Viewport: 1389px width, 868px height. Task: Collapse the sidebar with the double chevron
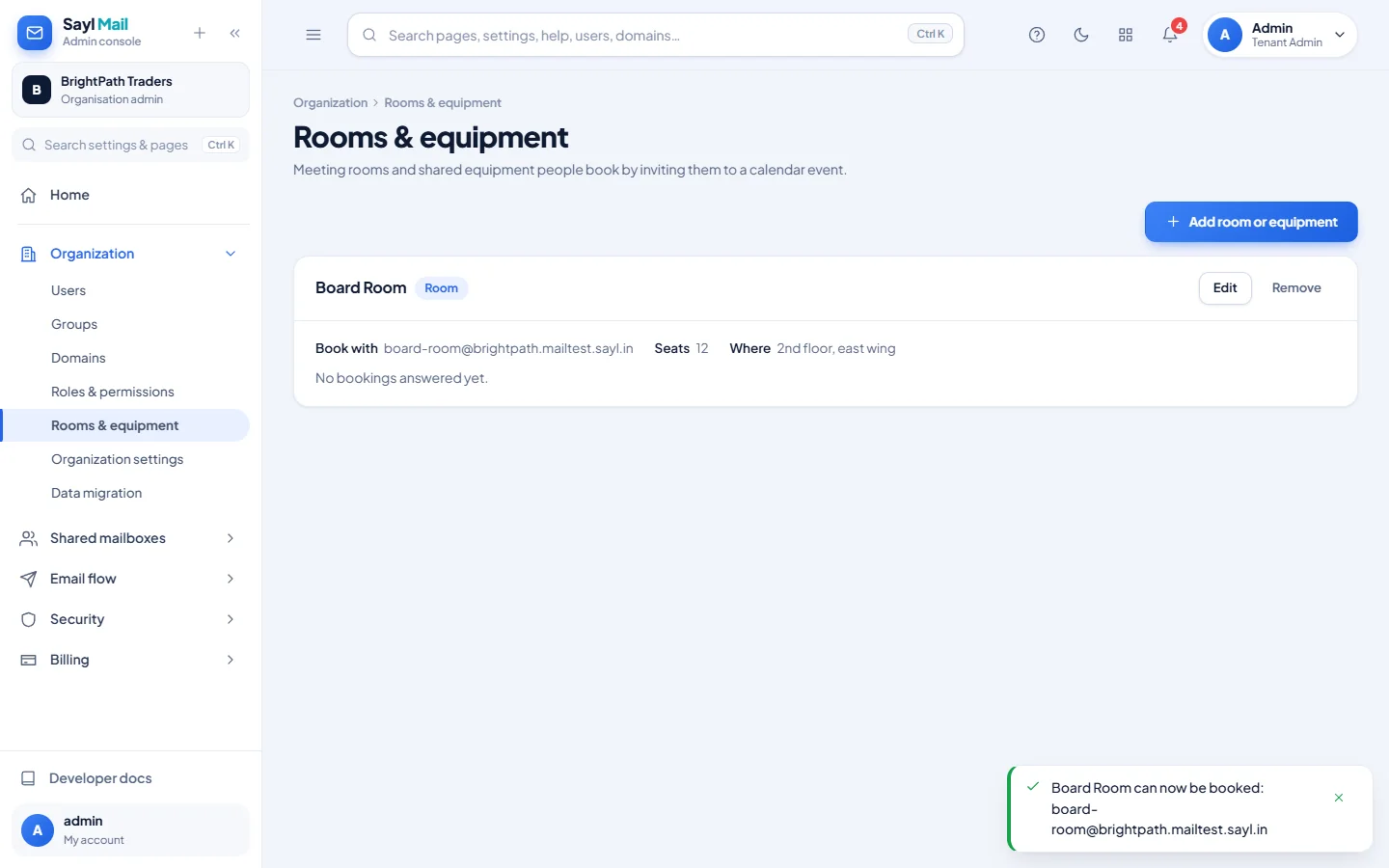[x=235, y=33]
